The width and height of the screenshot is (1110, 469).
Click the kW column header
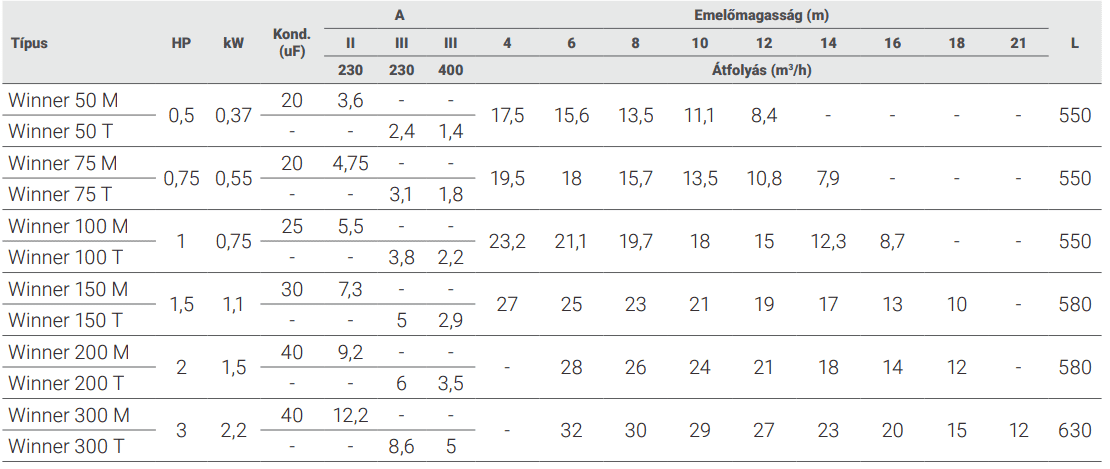pos(234,44)
